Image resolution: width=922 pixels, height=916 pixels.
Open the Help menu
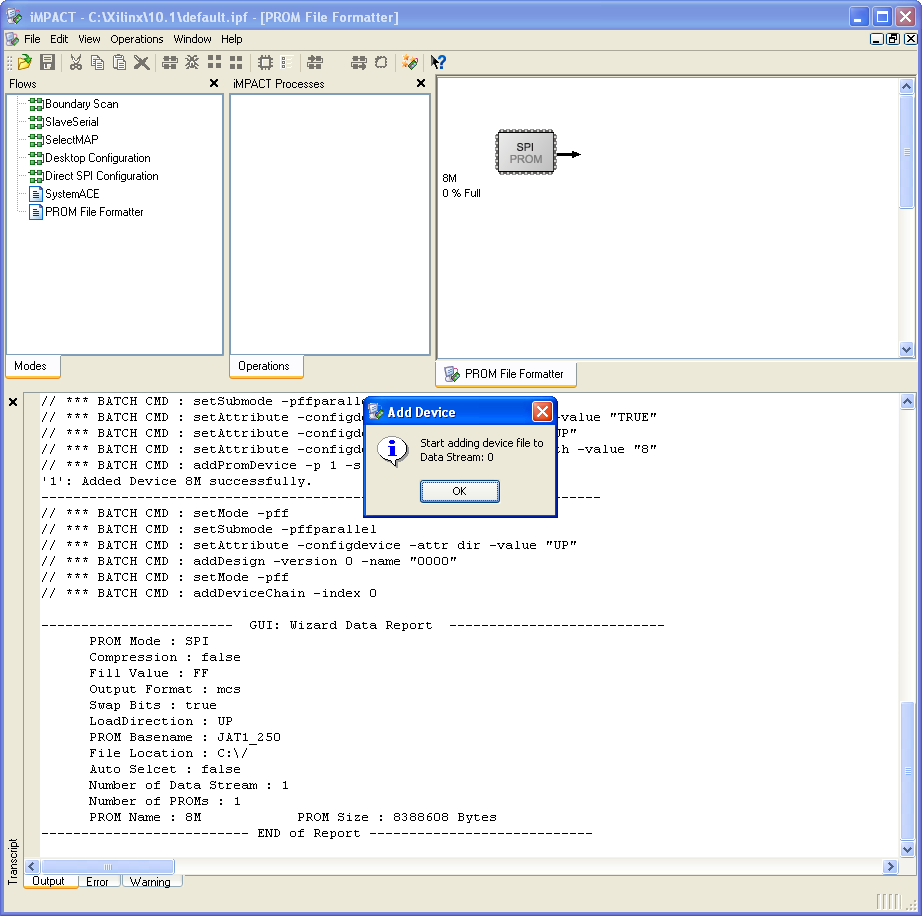[232, 39]
